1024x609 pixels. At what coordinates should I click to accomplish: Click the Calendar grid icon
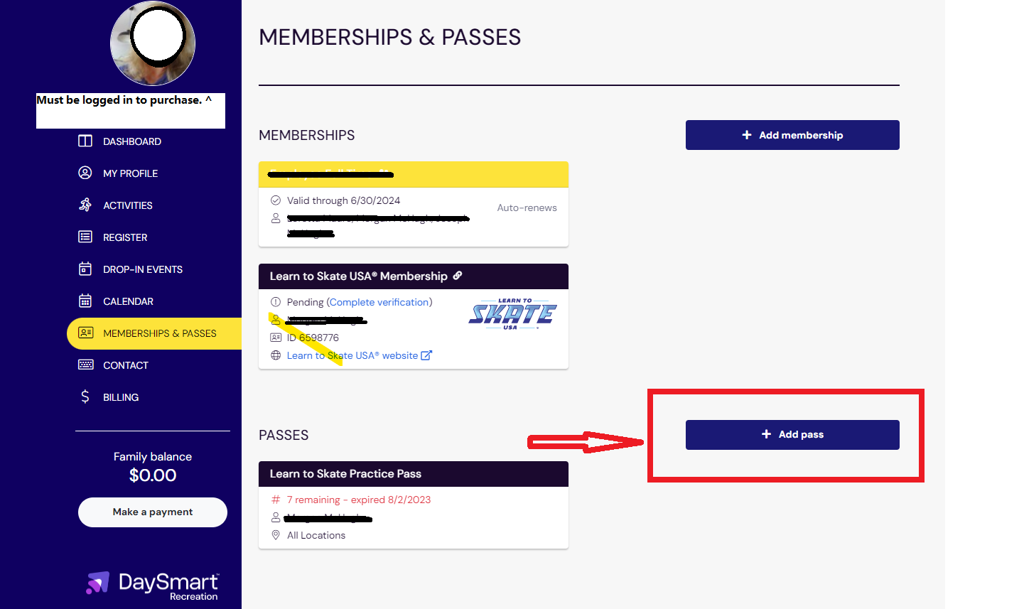pyautogui.click(x=85, y=301)
